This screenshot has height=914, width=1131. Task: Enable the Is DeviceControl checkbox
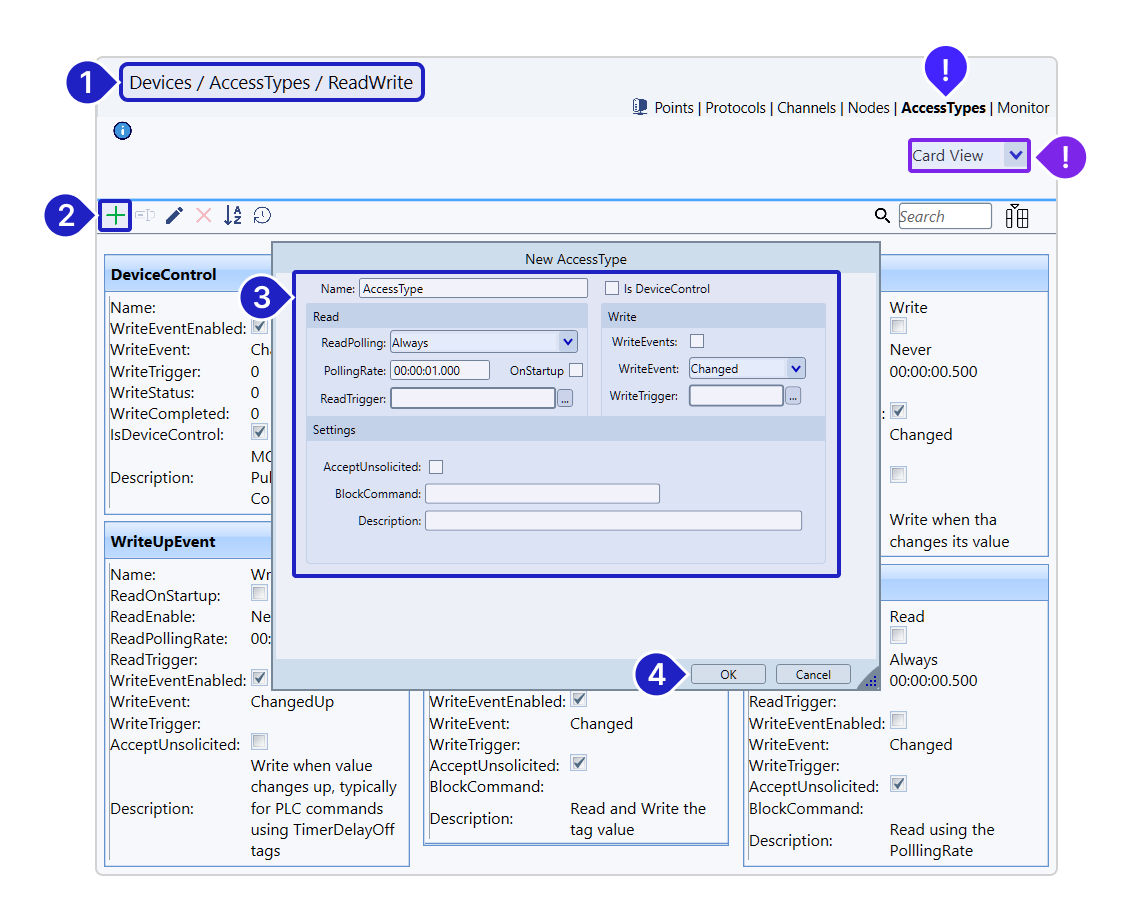click(x=612, y=289)
